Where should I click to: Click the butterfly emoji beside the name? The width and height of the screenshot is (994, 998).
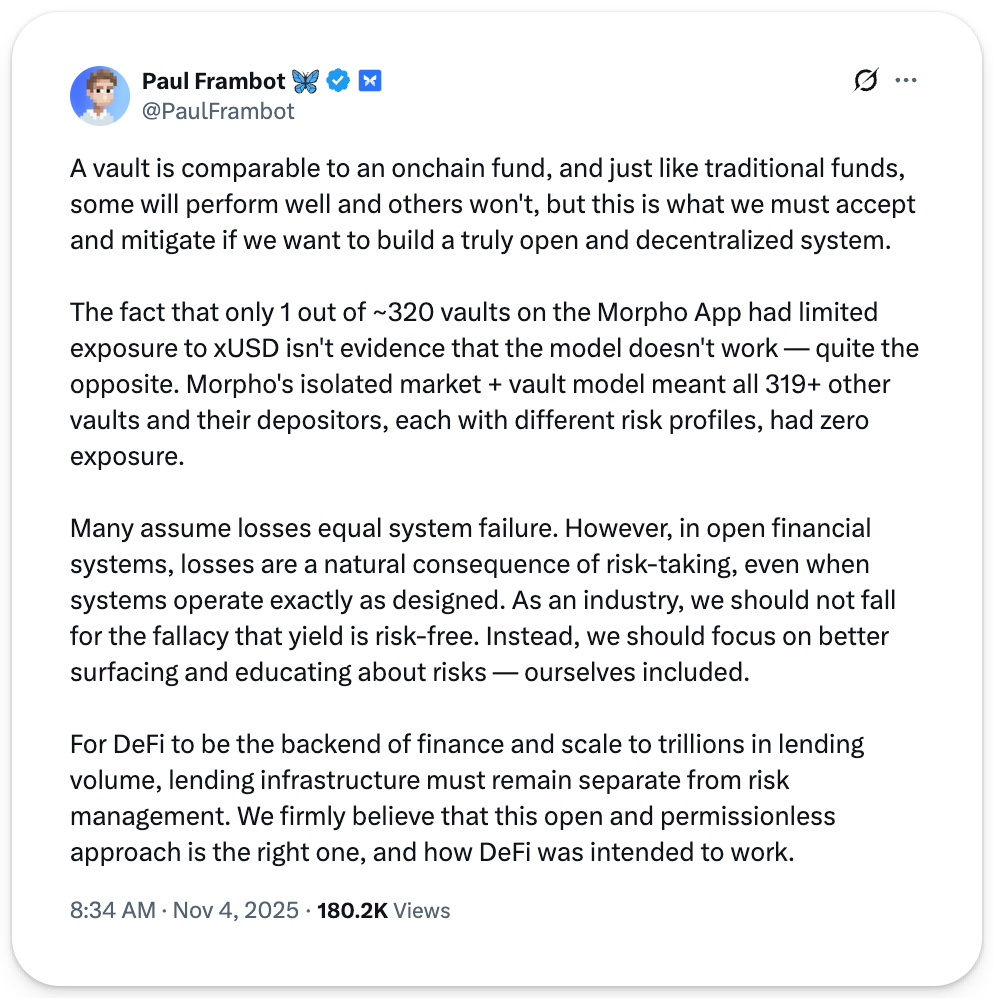coord(304,81)
